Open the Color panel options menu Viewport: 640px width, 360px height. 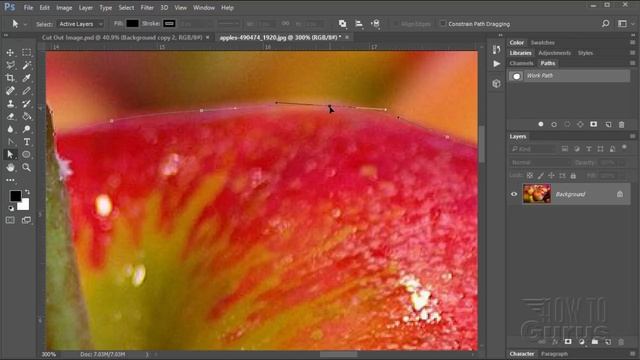pos(632,42)
